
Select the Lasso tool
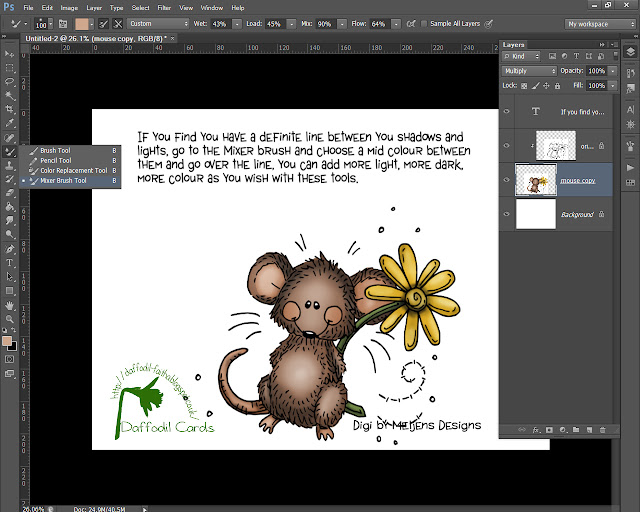9,82
